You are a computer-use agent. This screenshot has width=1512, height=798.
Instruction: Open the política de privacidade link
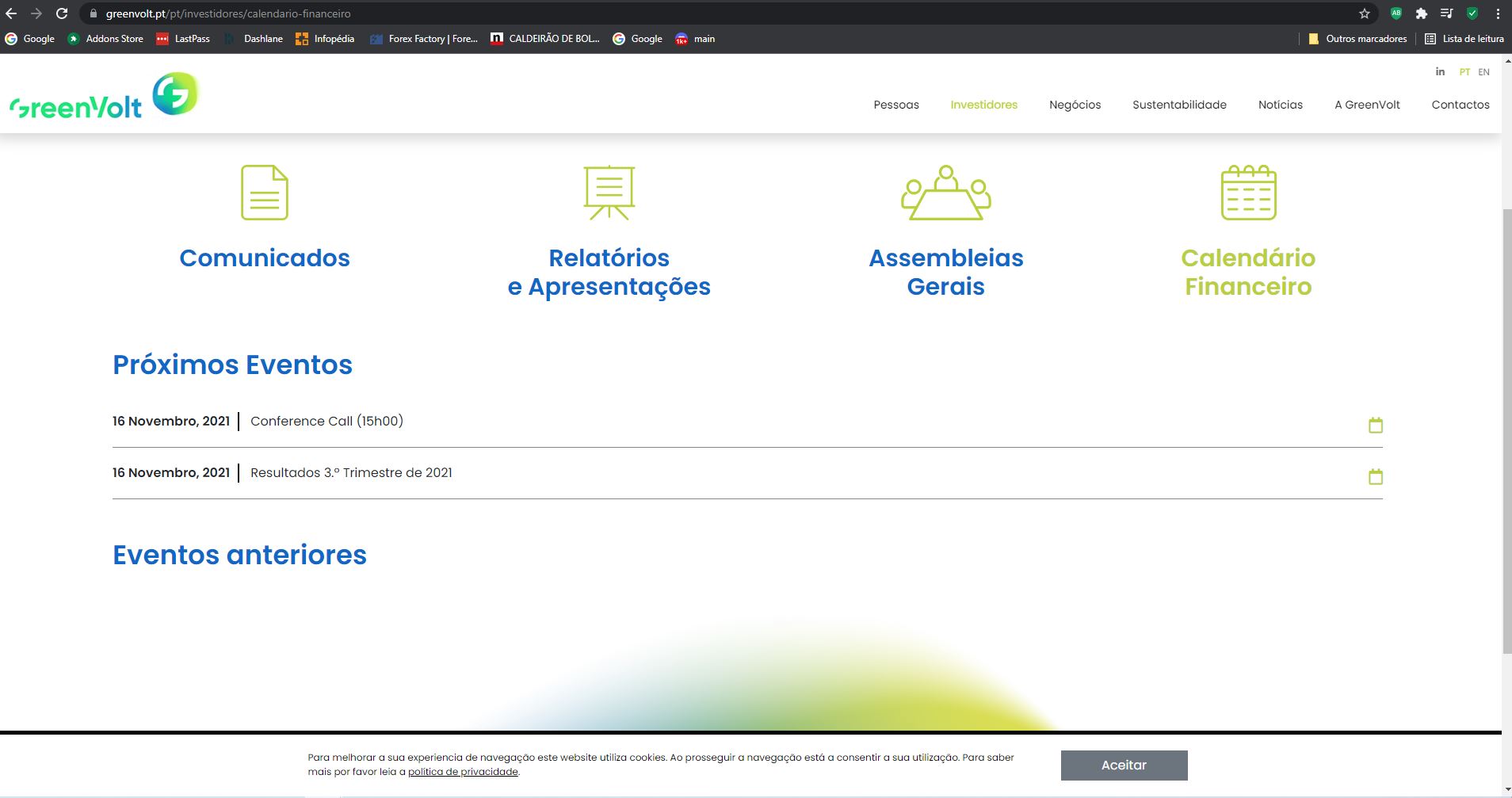[x=463, y=772]
